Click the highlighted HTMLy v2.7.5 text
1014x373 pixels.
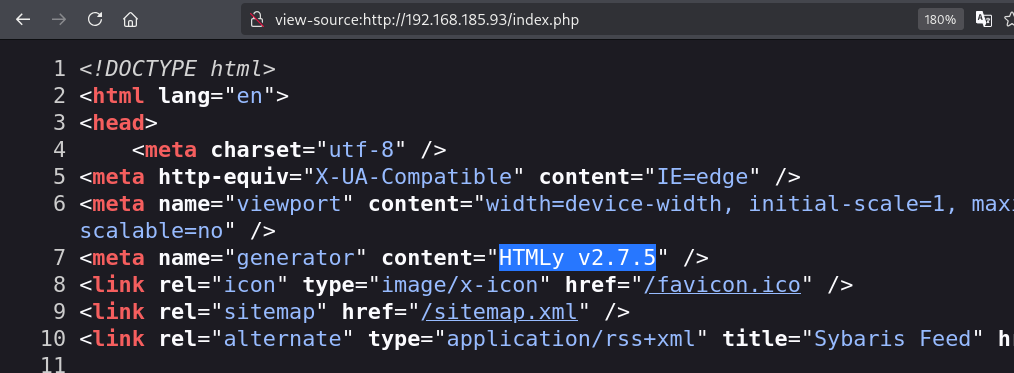click(577, 258)
